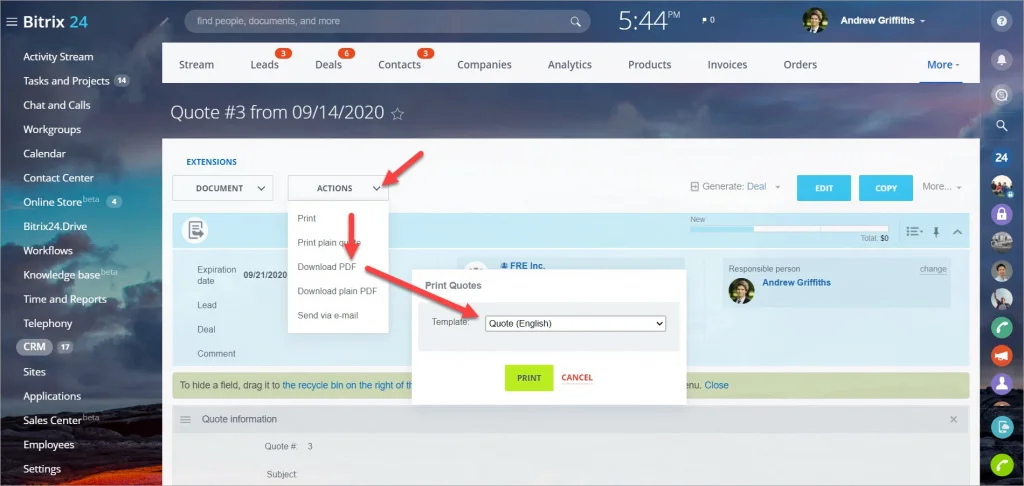Expand the DOCUMENT dropdown
The image size is (1024, 486).
click(x=223, y=188)
